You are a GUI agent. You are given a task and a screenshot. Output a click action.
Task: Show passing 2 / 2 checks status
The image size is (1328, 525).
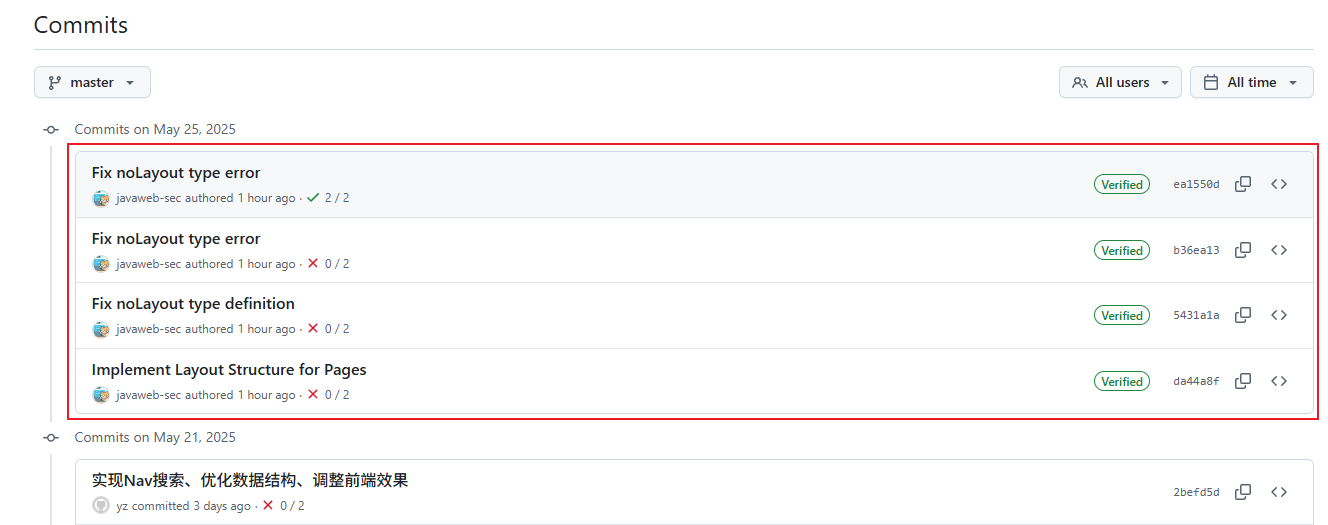point(328,198)
